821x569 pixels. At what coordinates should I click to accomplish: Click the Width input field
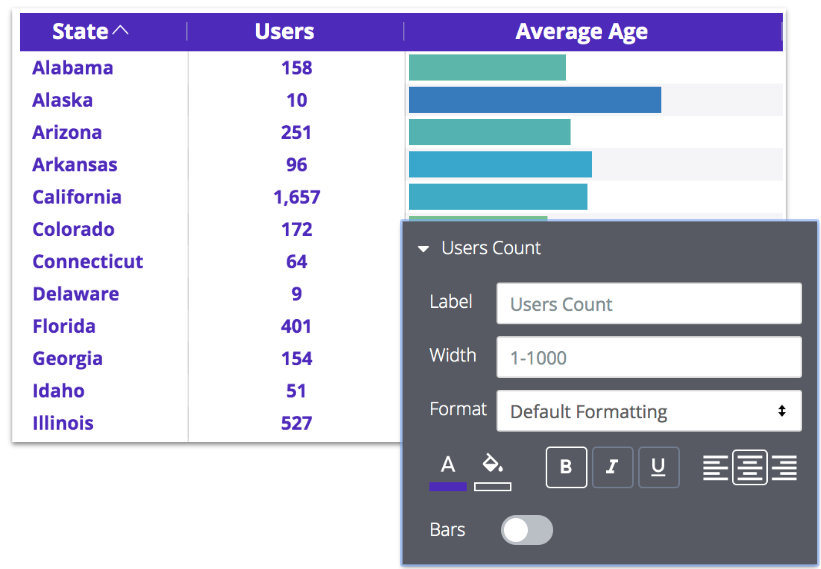click(x=648, y=357)
